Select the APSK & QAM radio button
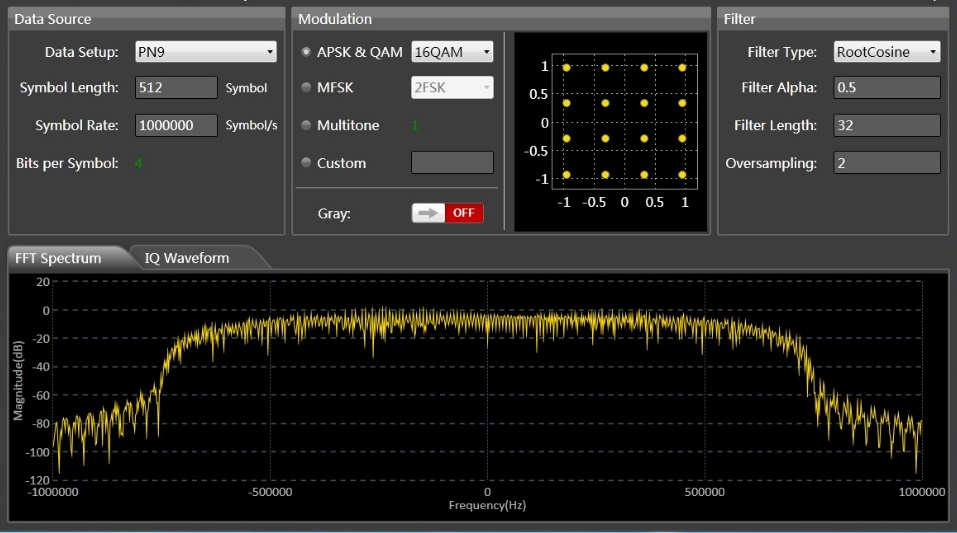Image resolution: width=957 pixels, height=533 pixels. click(x=306, y=52)
